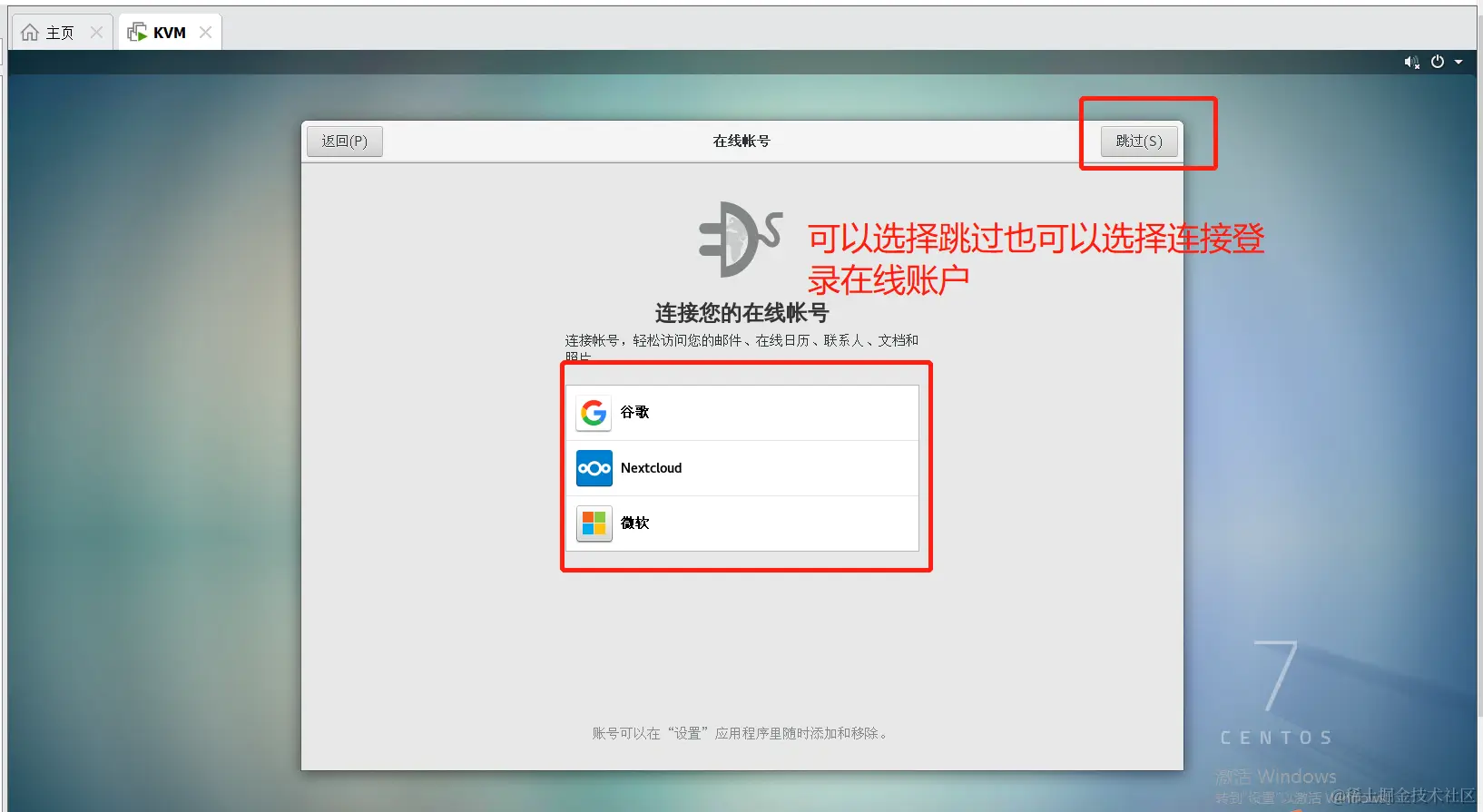The width and height of the screenshot is (1483, 812).
Task: Switch to the KVM tab
Action: tap(170, 33)
